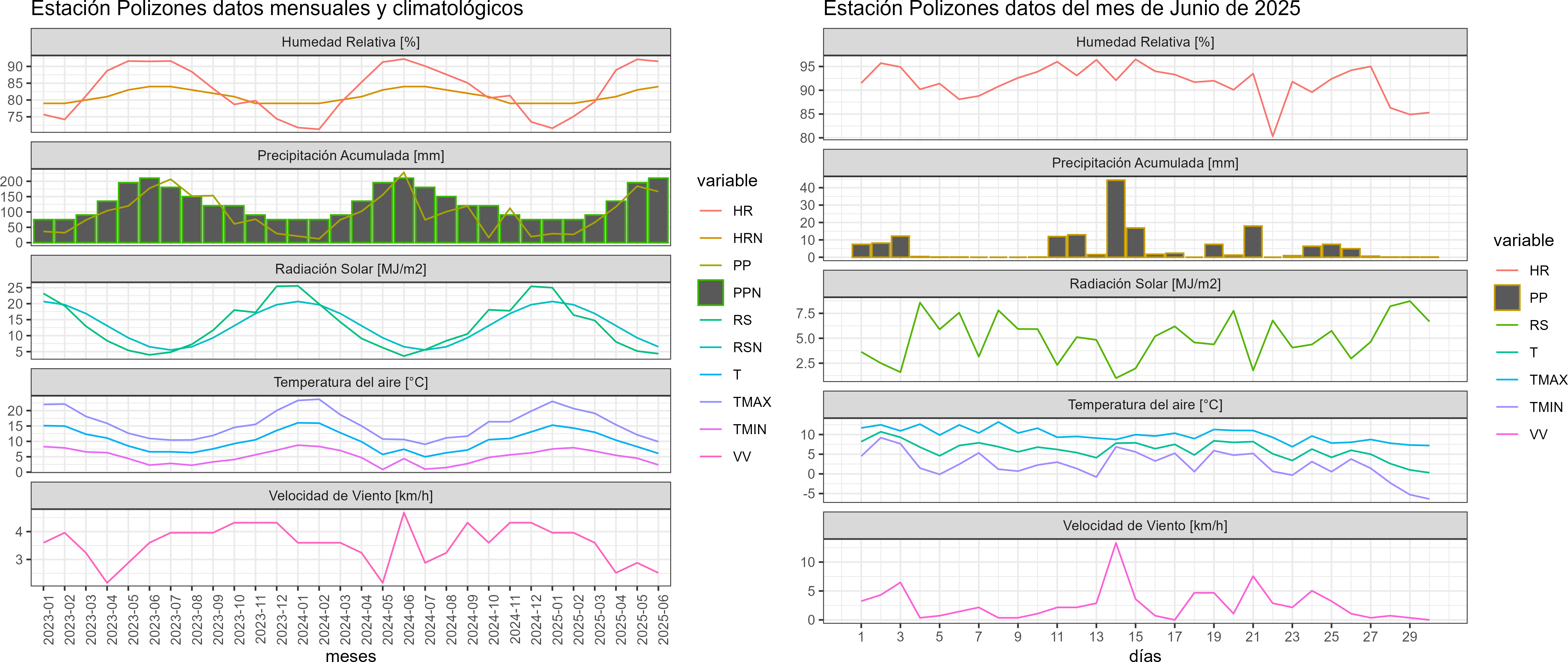Click day 13 on the días axis
The image size is (1568, 662).
1096,637
